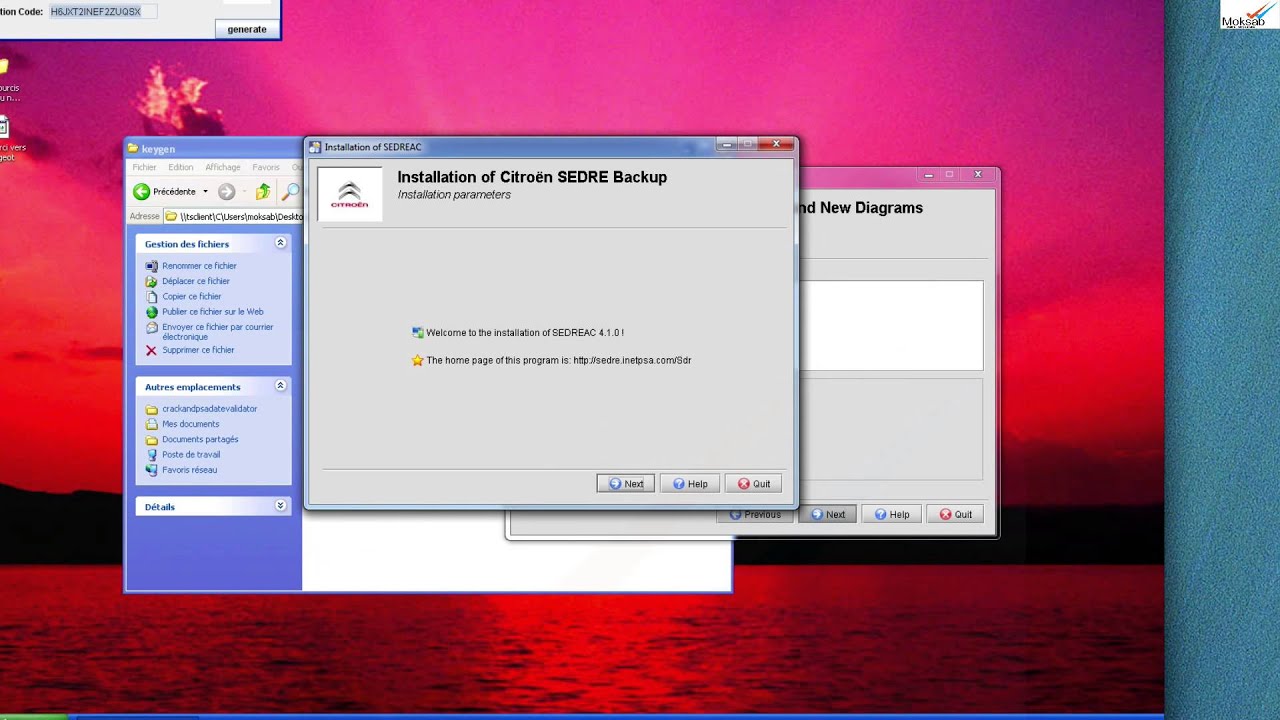
Task: Click Publier ce fichier sur le Web
Action: click(213, 312)
